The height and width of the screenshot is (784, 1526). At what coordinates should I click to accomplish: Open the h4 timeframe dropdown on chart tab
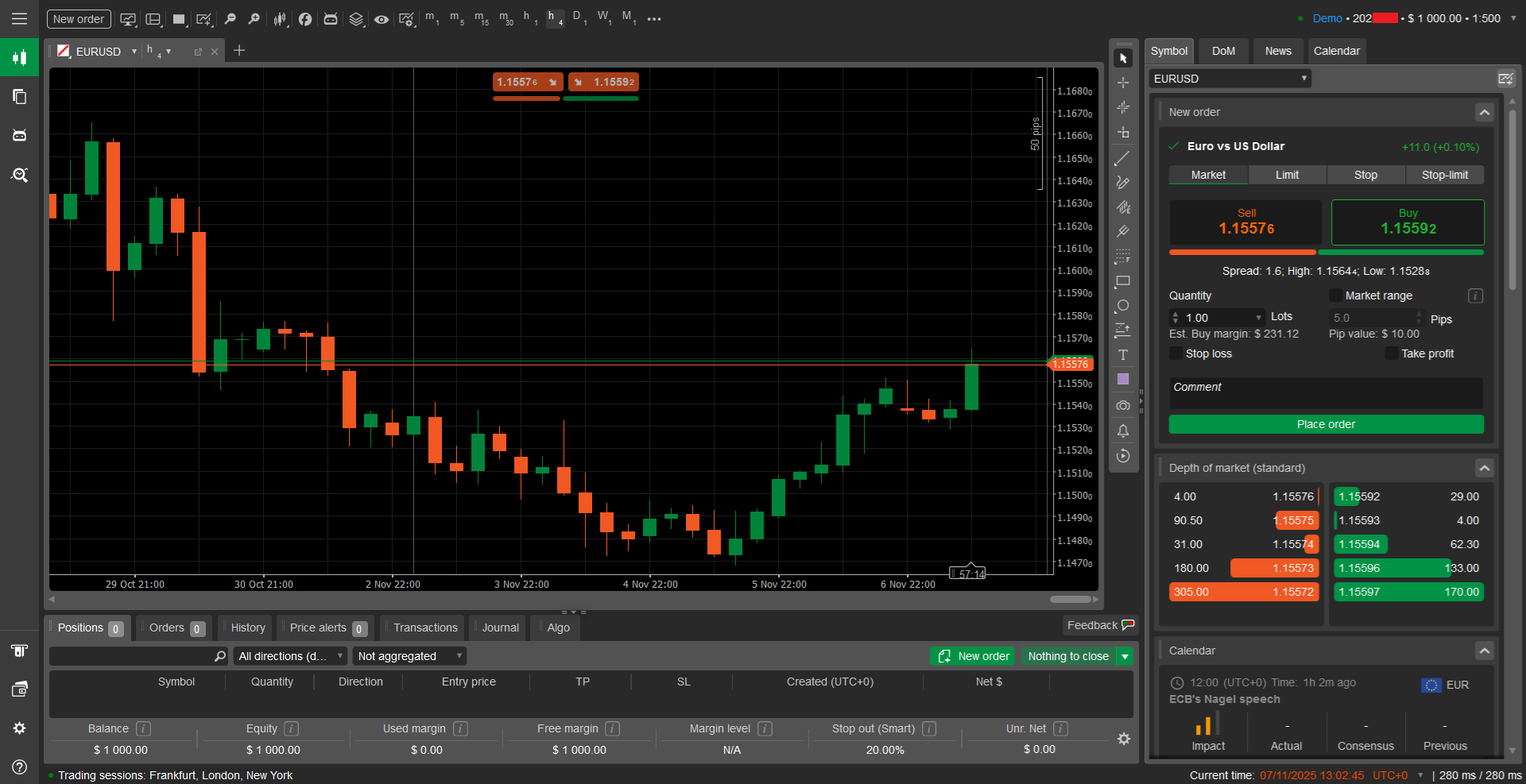168,51
